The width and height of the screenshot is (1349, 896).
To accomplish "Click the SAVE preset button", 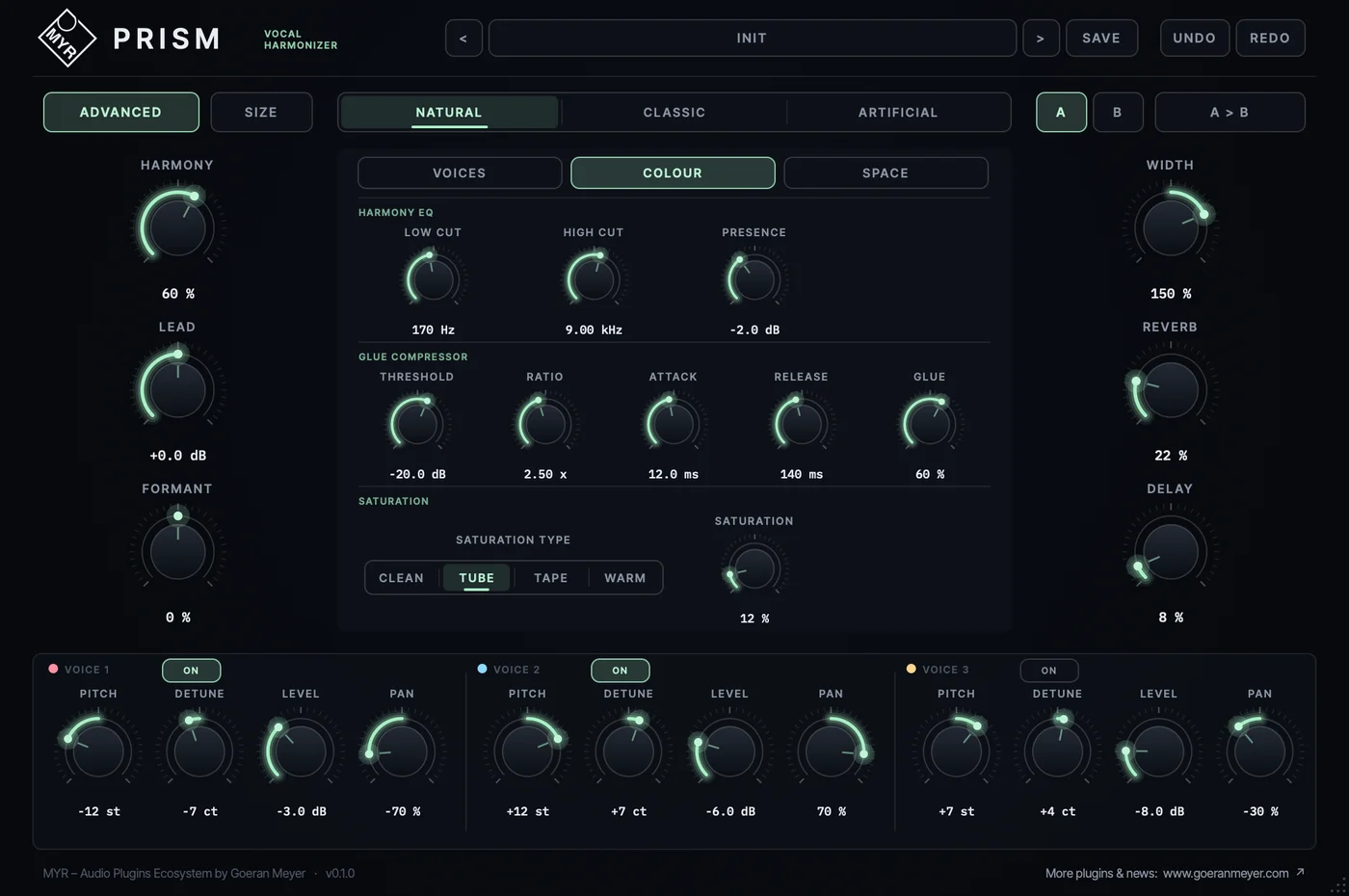I will tap(1101, 39).
